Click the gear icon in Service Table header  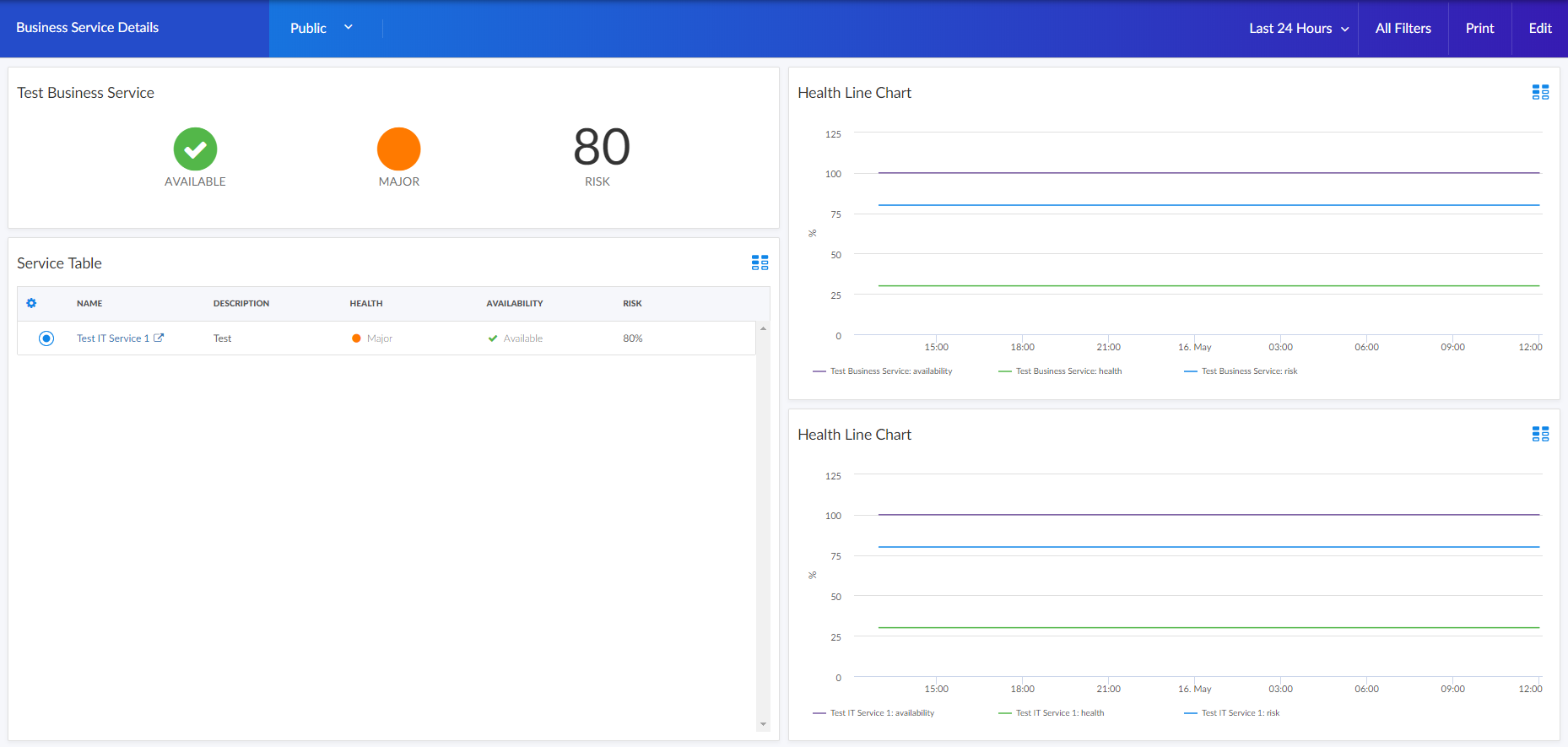click(32, 303)
